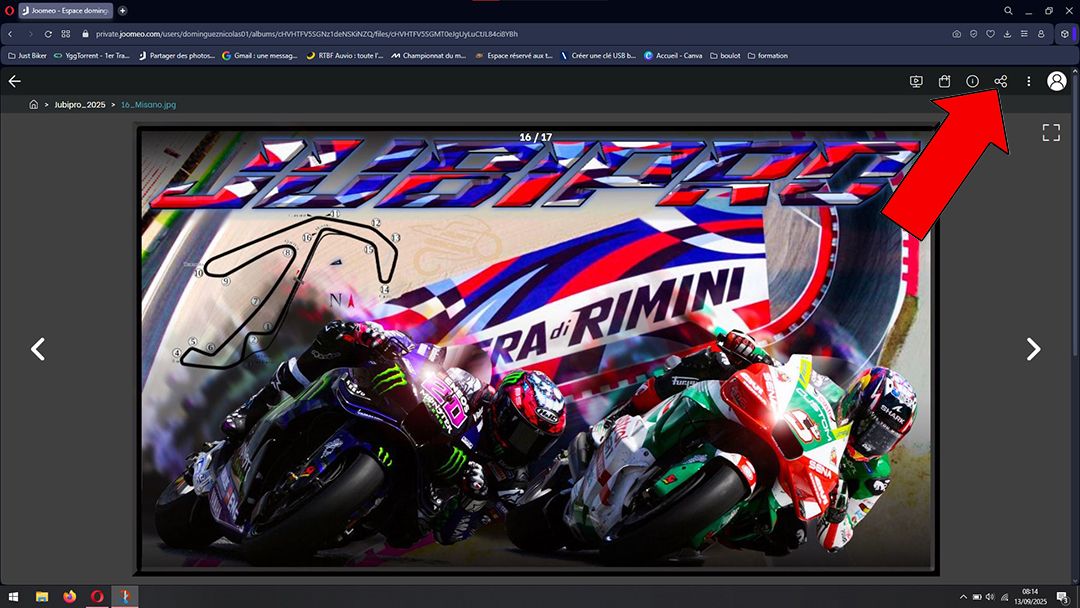Show the previous photo
Viewport: 1080px width, 608px height.
38,349
